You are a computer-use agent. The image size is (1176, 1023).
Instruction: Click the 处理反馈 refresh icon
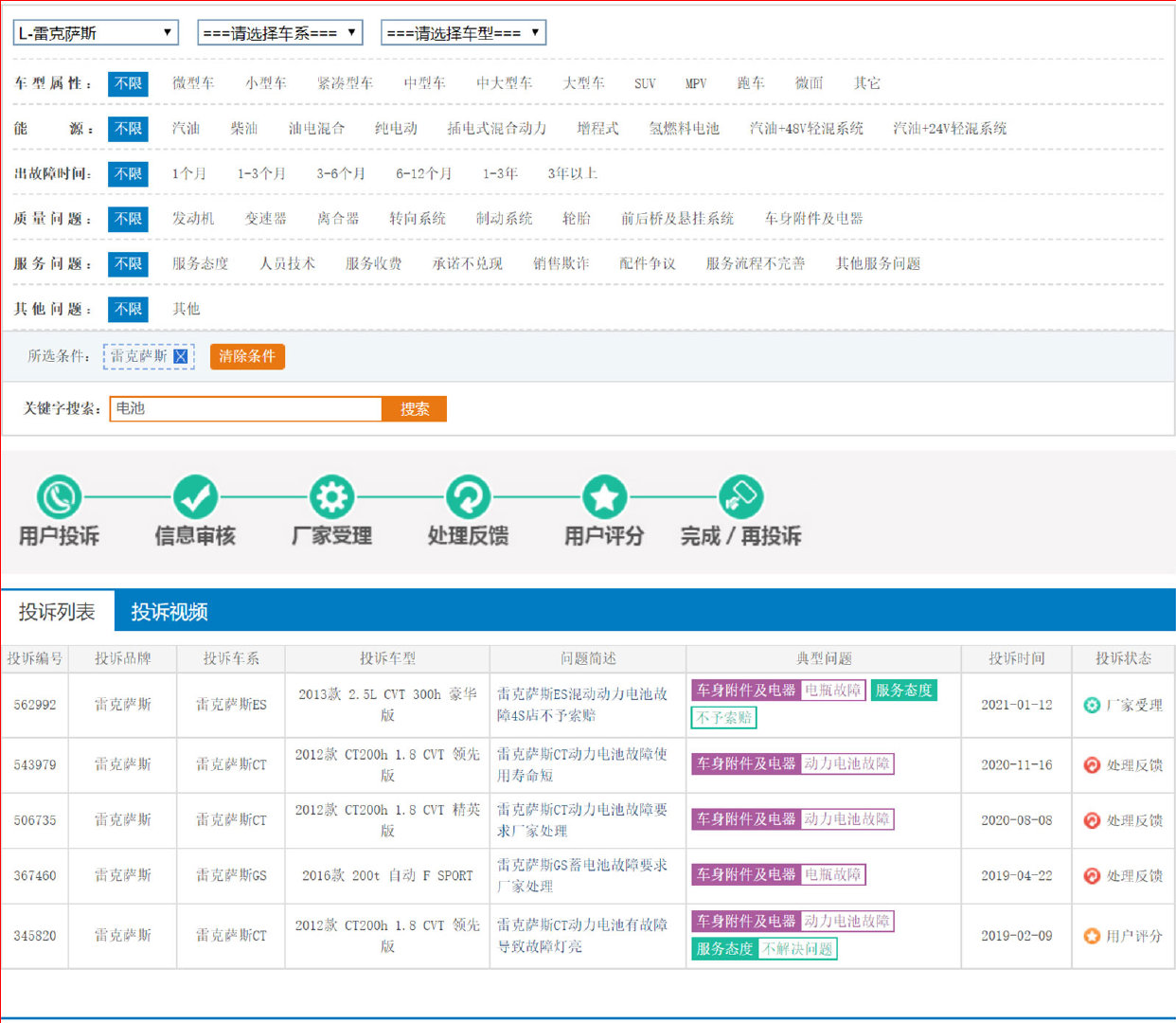tap(468, 496)
